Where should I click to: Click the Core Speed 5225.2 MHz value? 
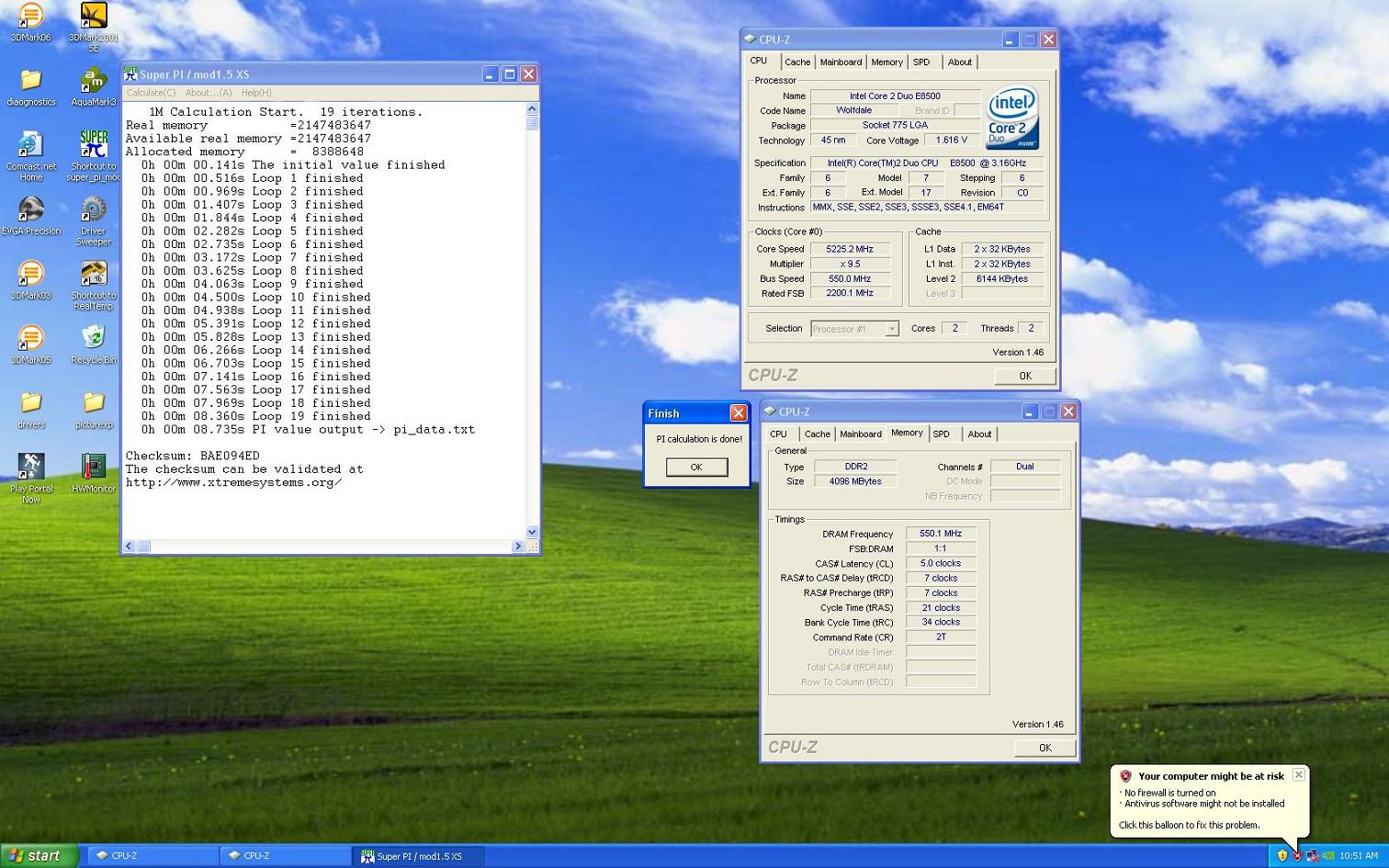[850, 249]
